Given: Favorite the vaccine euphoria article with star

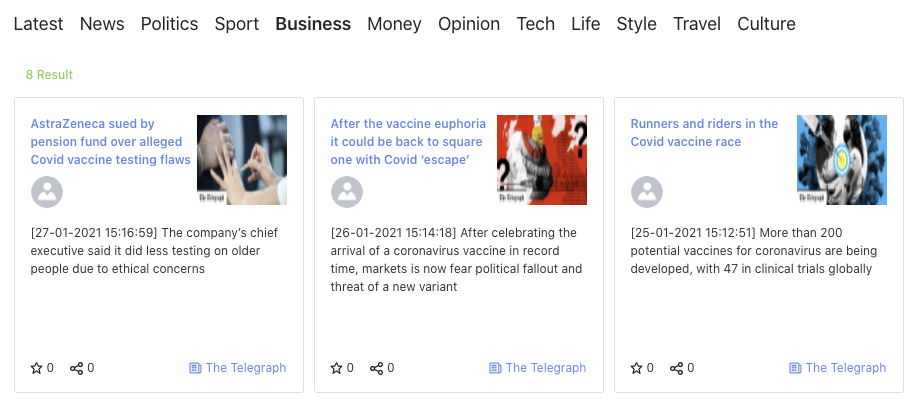Looking at the screenshot, I should tap(336, 368).
